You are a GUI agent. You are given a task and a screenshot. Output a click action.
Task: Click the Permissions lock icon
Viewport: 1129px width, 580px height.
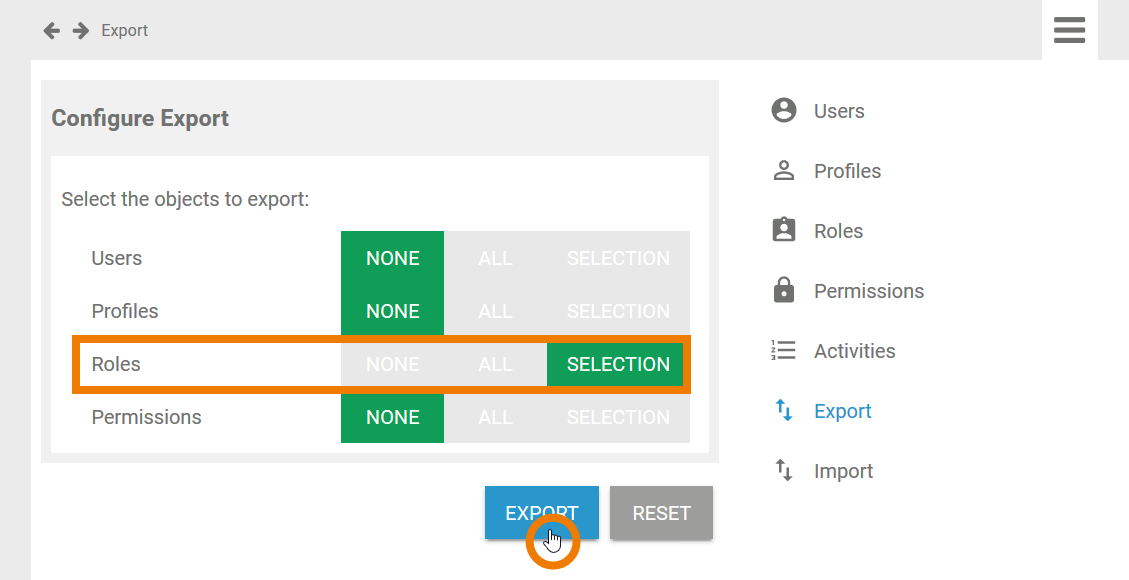pos(784,290)
